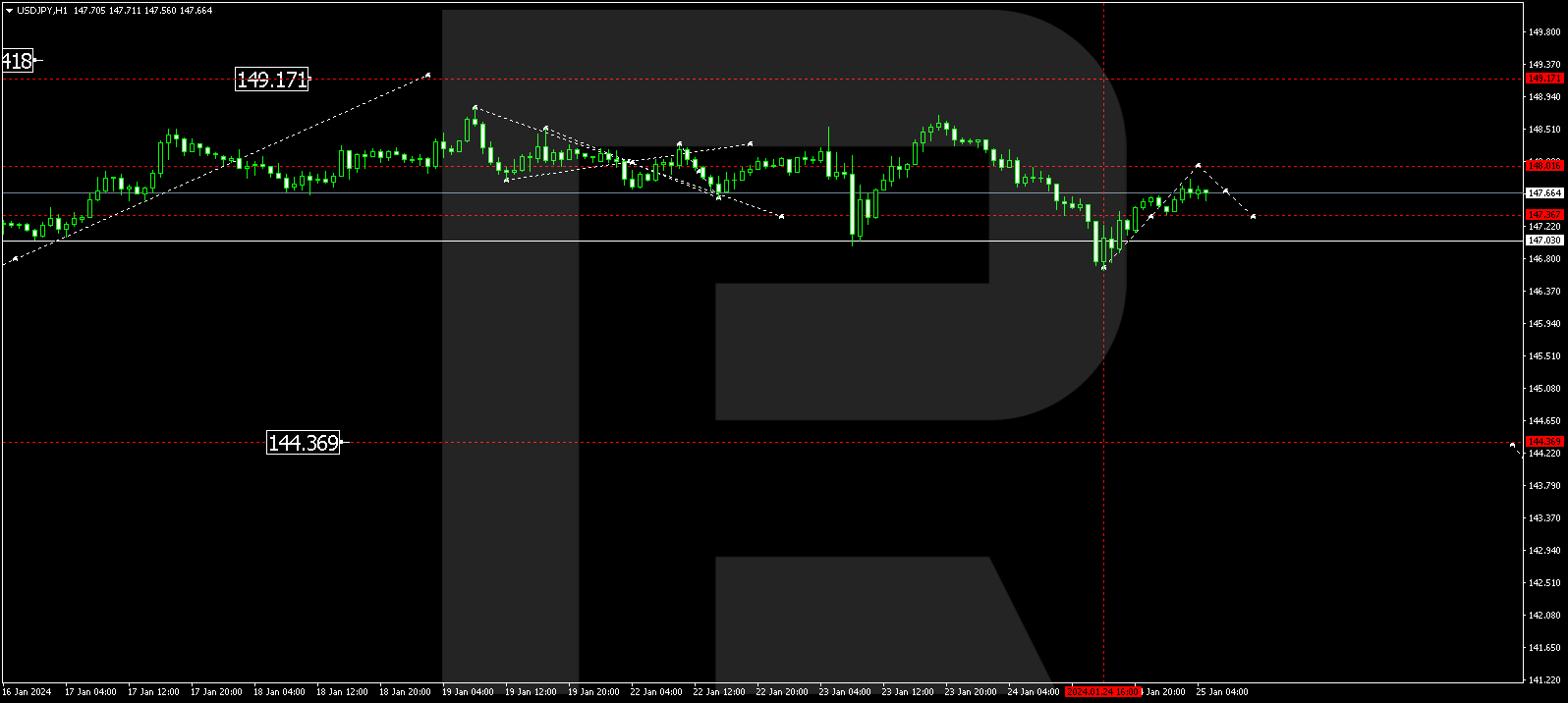1568x703 pixels.
Task: Click the red 148.016 level tag on price axis
Action: coord(1544,166)
